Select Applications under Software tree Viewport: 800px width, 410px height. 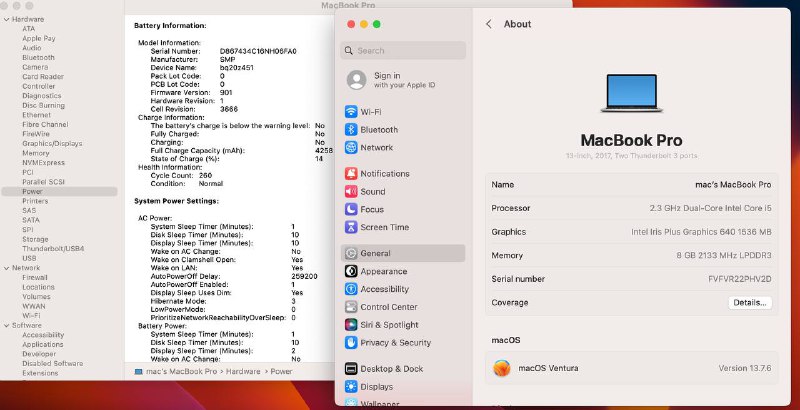tap(42, 345)
